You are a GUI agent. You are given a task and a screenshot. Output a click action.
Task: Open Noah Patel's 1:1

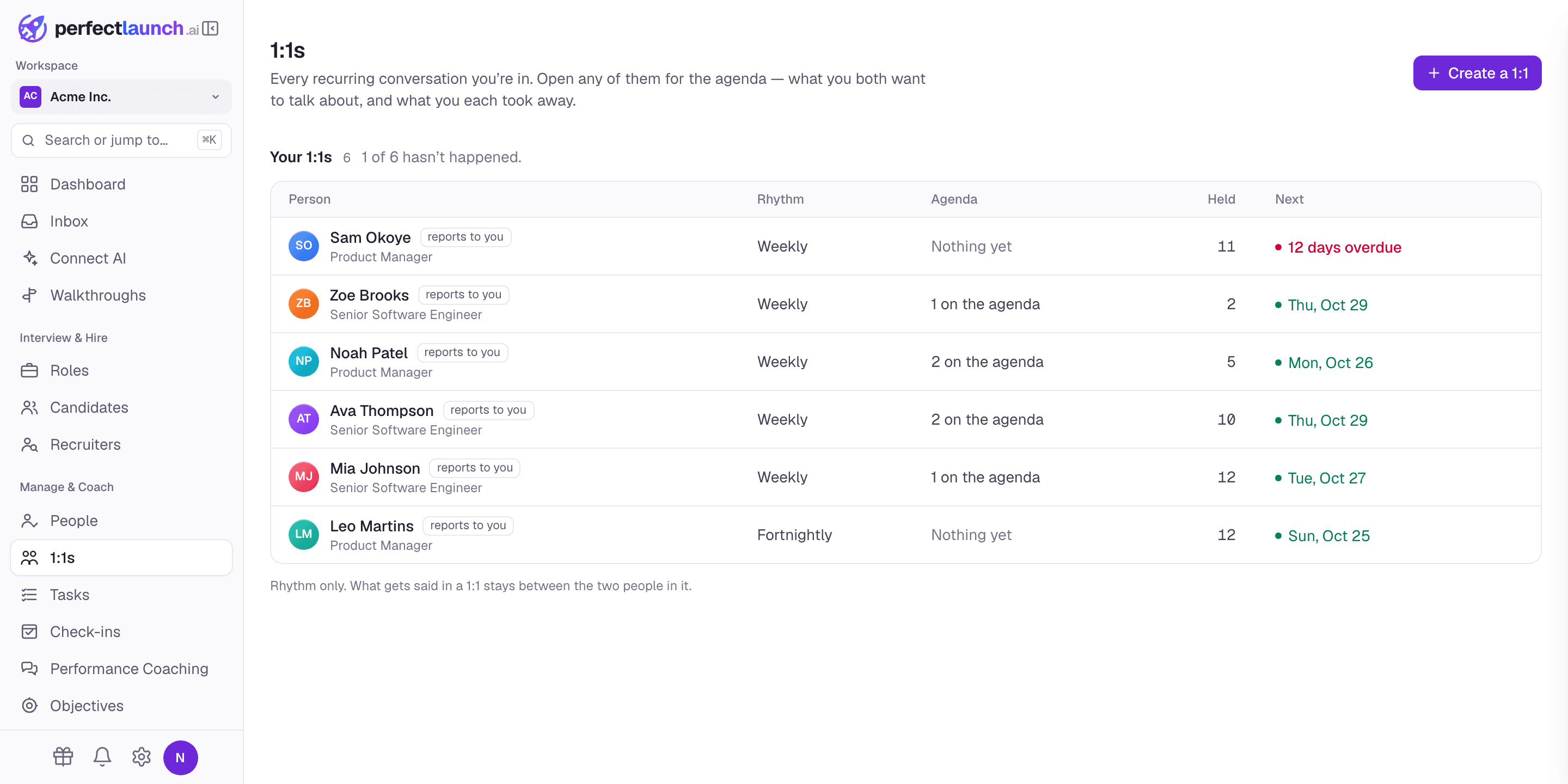coord(905,362)
